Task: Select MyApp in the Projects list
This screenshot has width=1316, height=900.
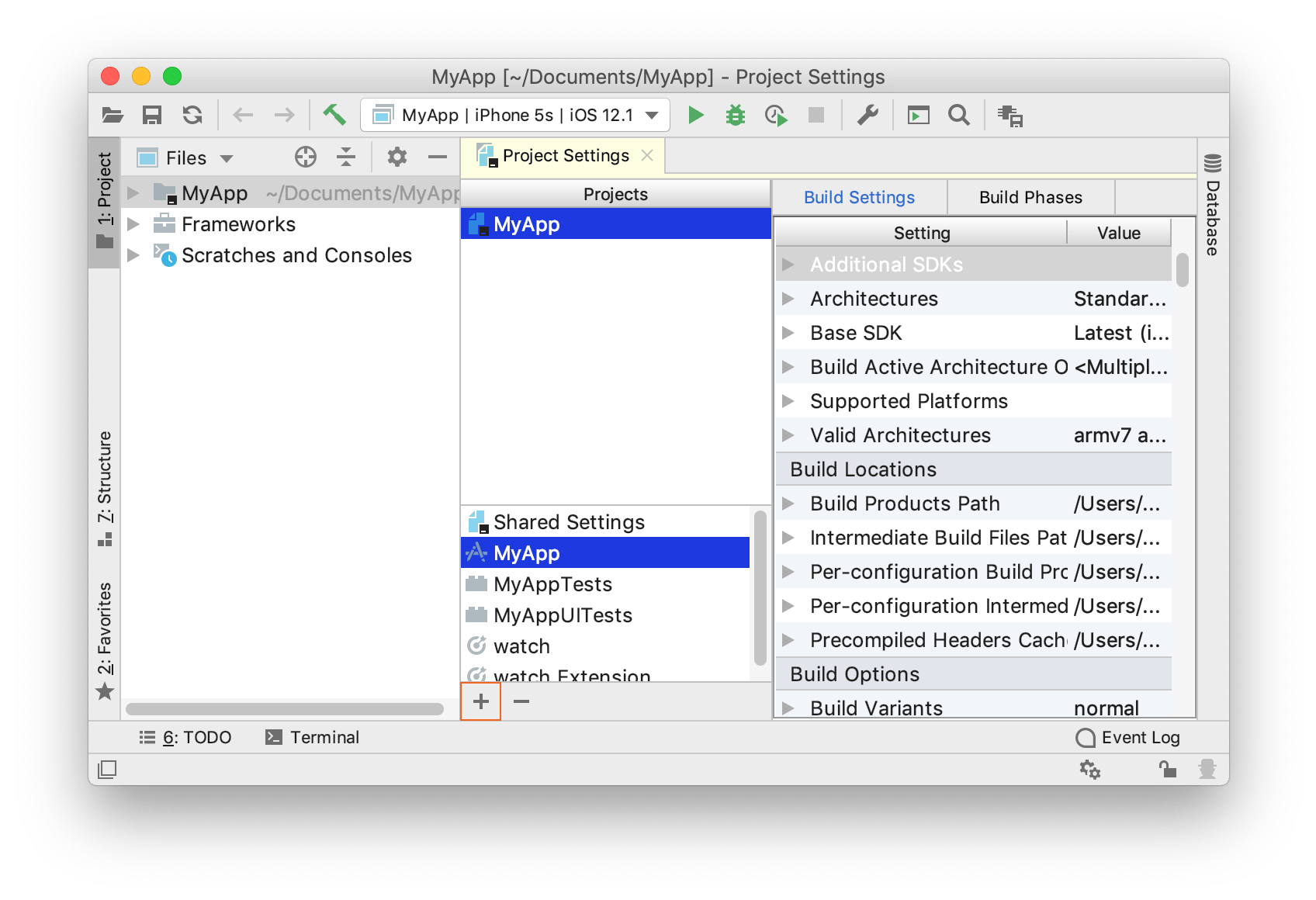Action: (615, 224)
